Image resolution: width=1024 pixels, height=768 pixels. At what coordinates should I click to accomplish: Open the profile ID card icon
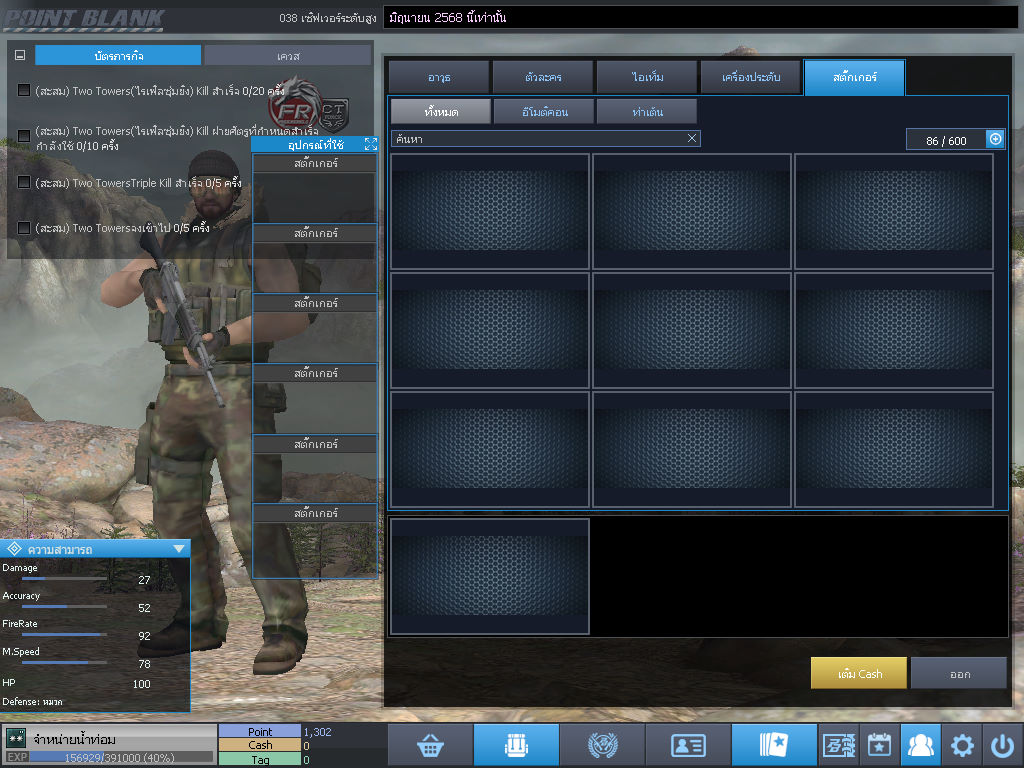(x=688, y=744)
